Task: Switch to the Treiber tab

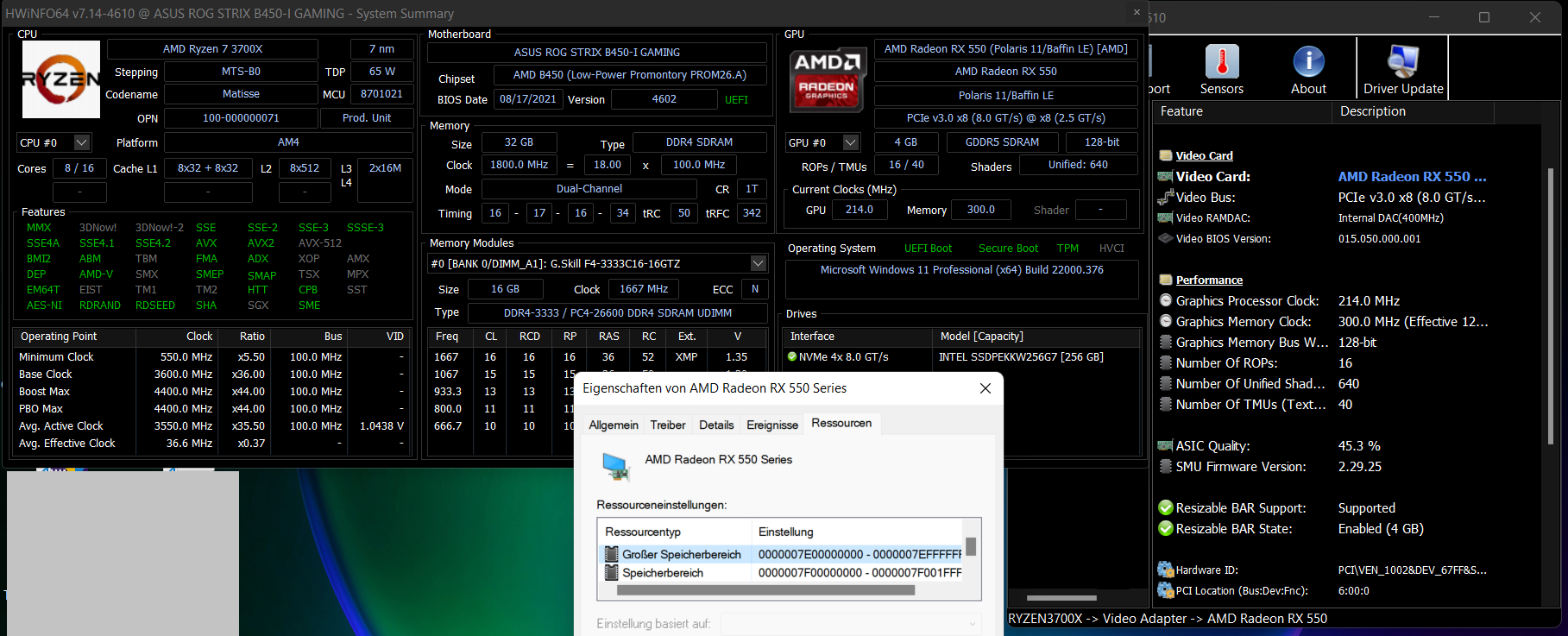Action: point(668,425)
